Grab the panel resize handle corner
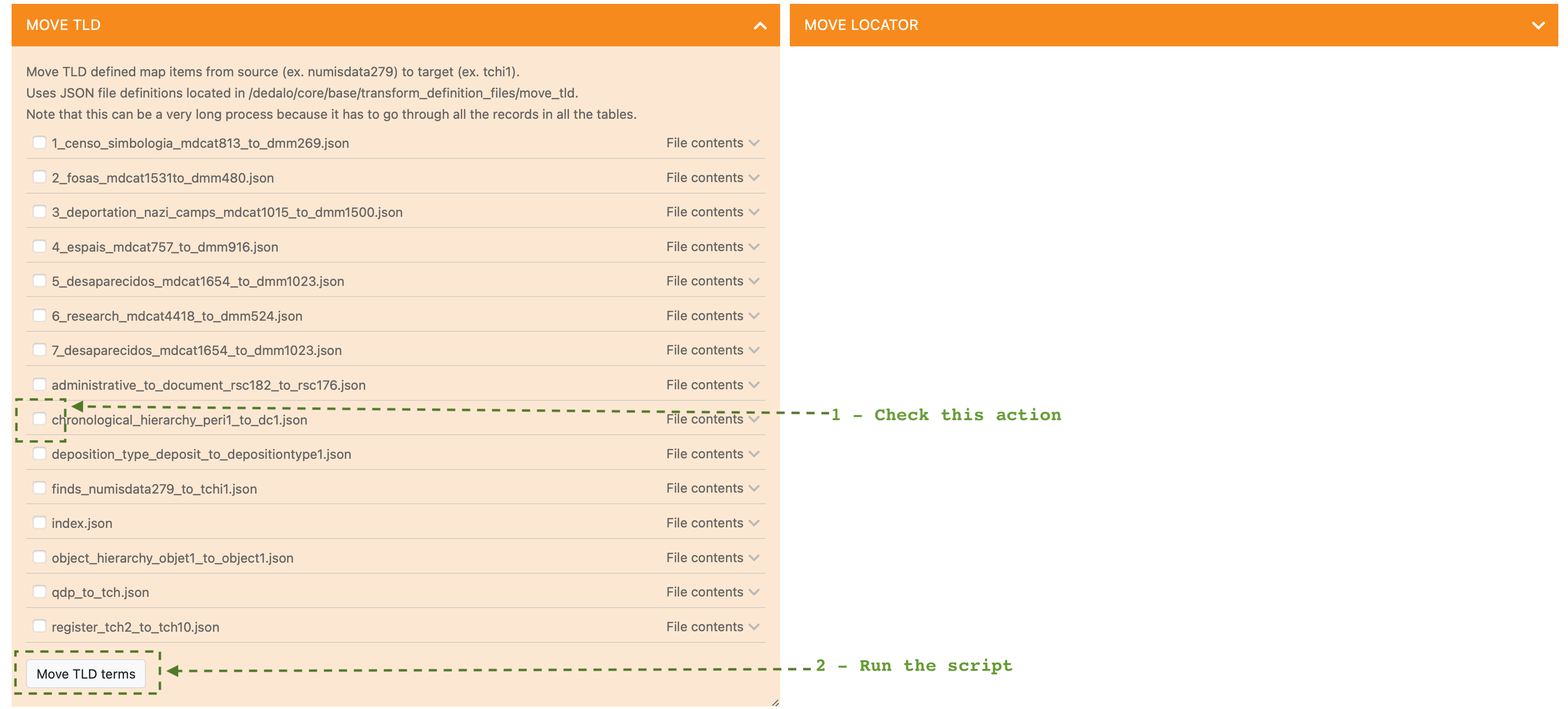 pos(775,702)
